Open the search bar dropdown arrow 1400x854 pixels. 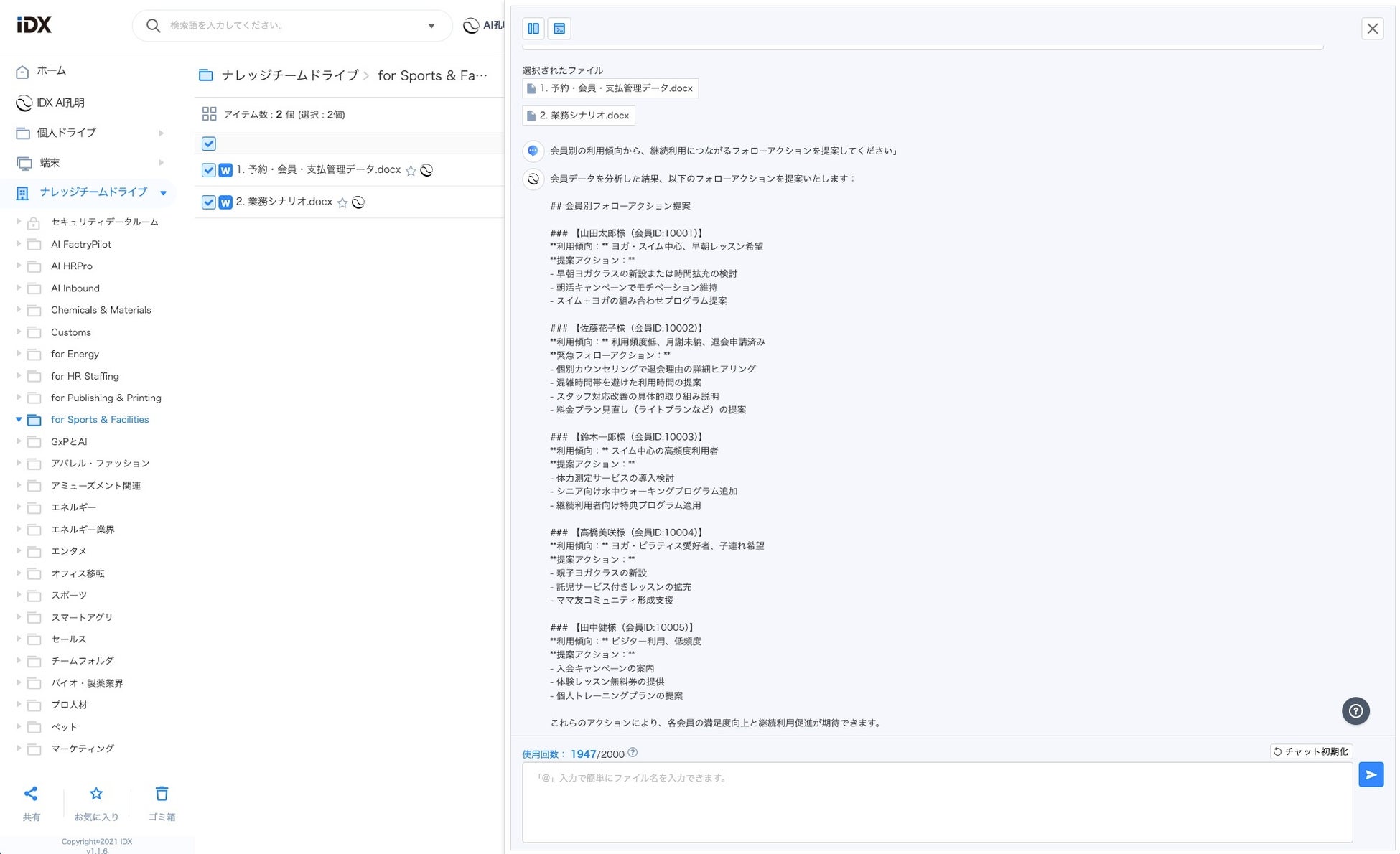[431, 26]
